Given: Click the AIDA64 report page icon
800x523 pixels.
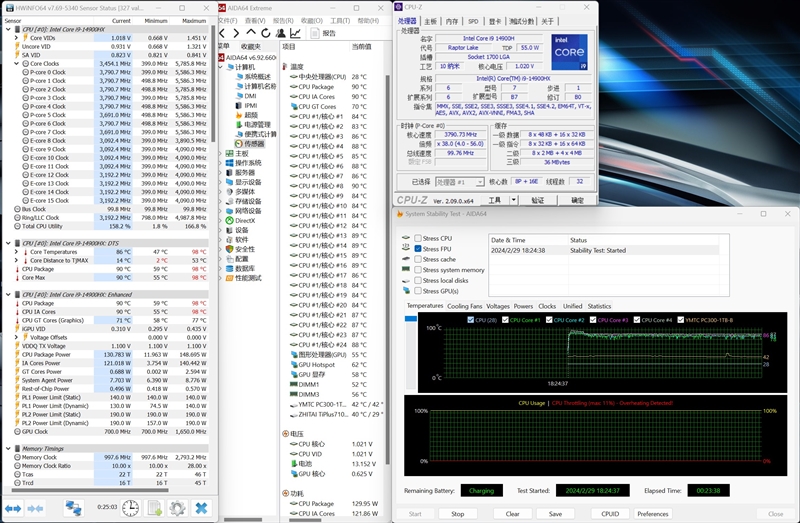Looking at the screenshot, I should coord(314,33).
